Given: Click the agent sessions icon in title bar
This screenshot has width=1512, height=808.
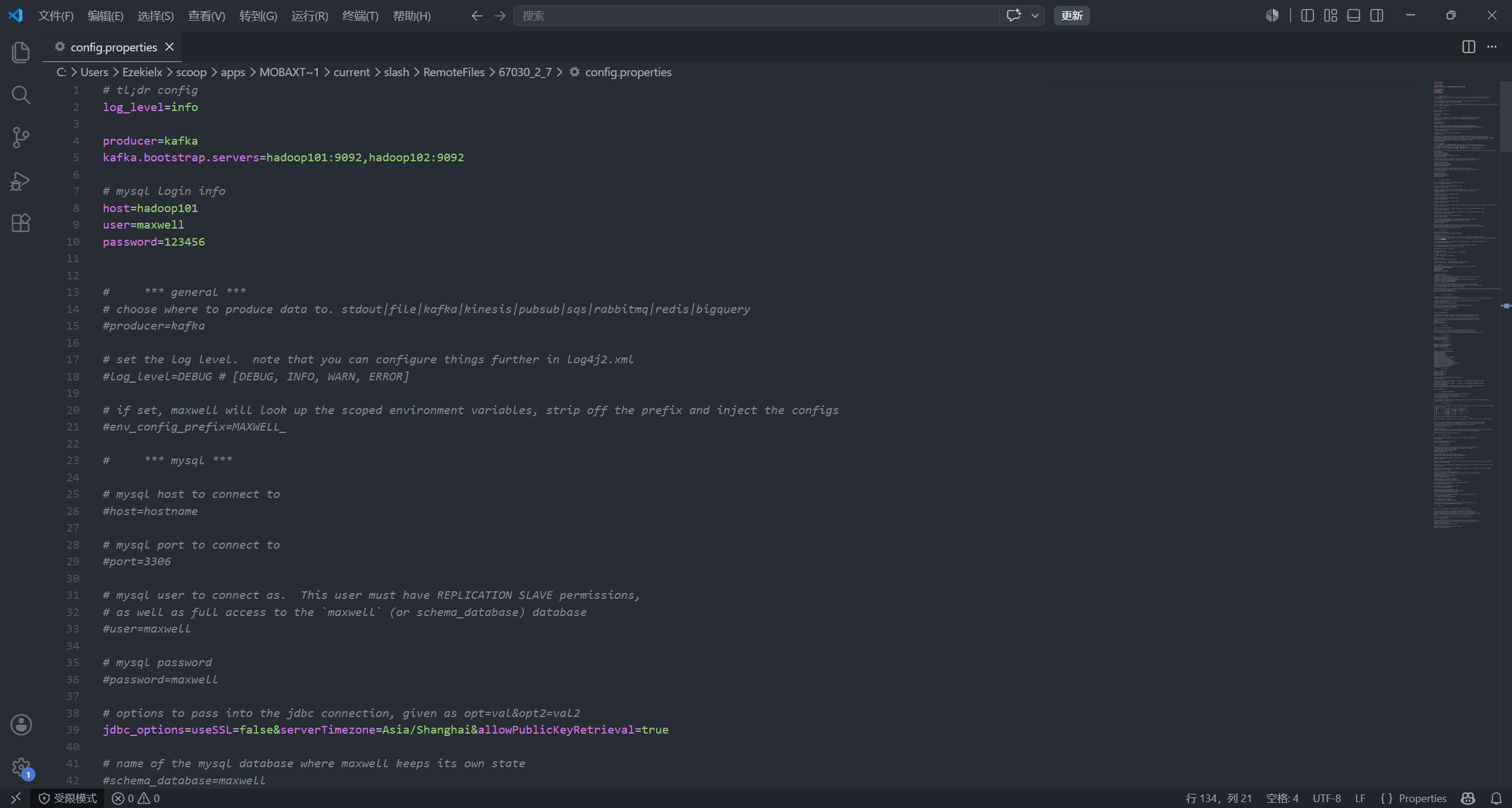Looking at the screenshot, I should (1272, 16).
